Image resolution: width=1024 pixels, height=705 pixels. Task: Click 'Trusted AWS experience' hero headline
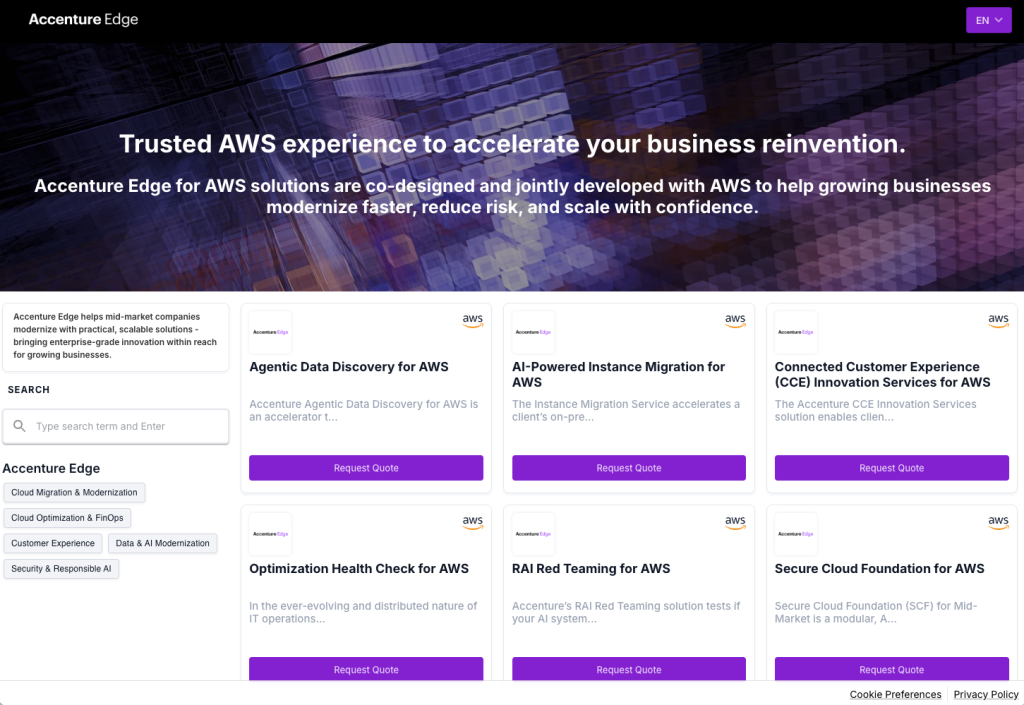point(512,144)
